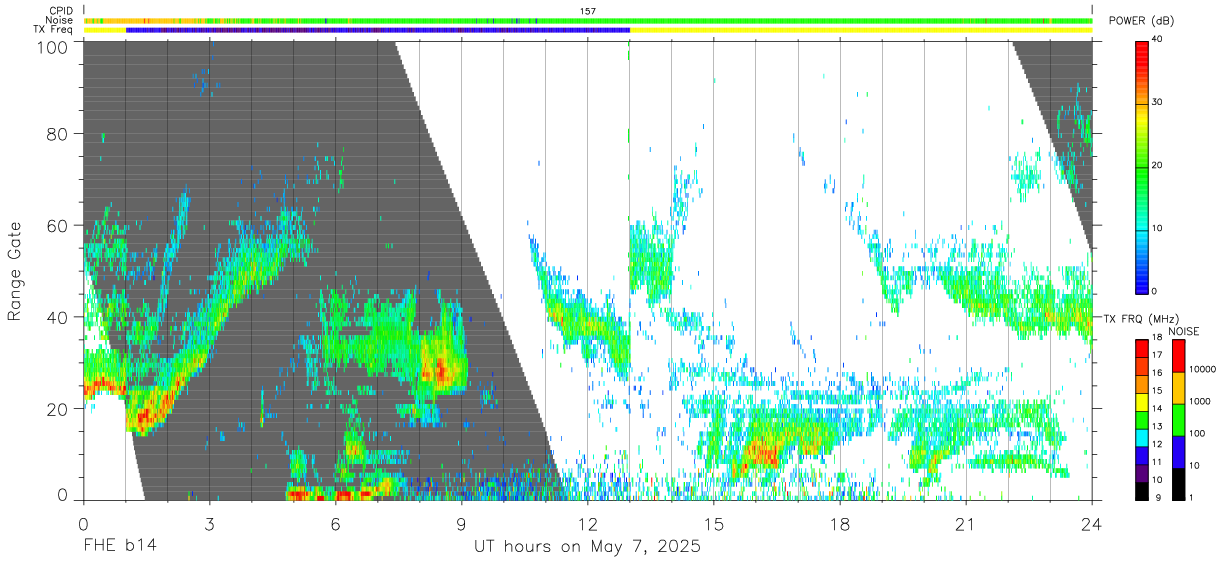Click the yellow section of the TX Freq strip
This screenshot has width=1228, height=567.
point(860,30)
